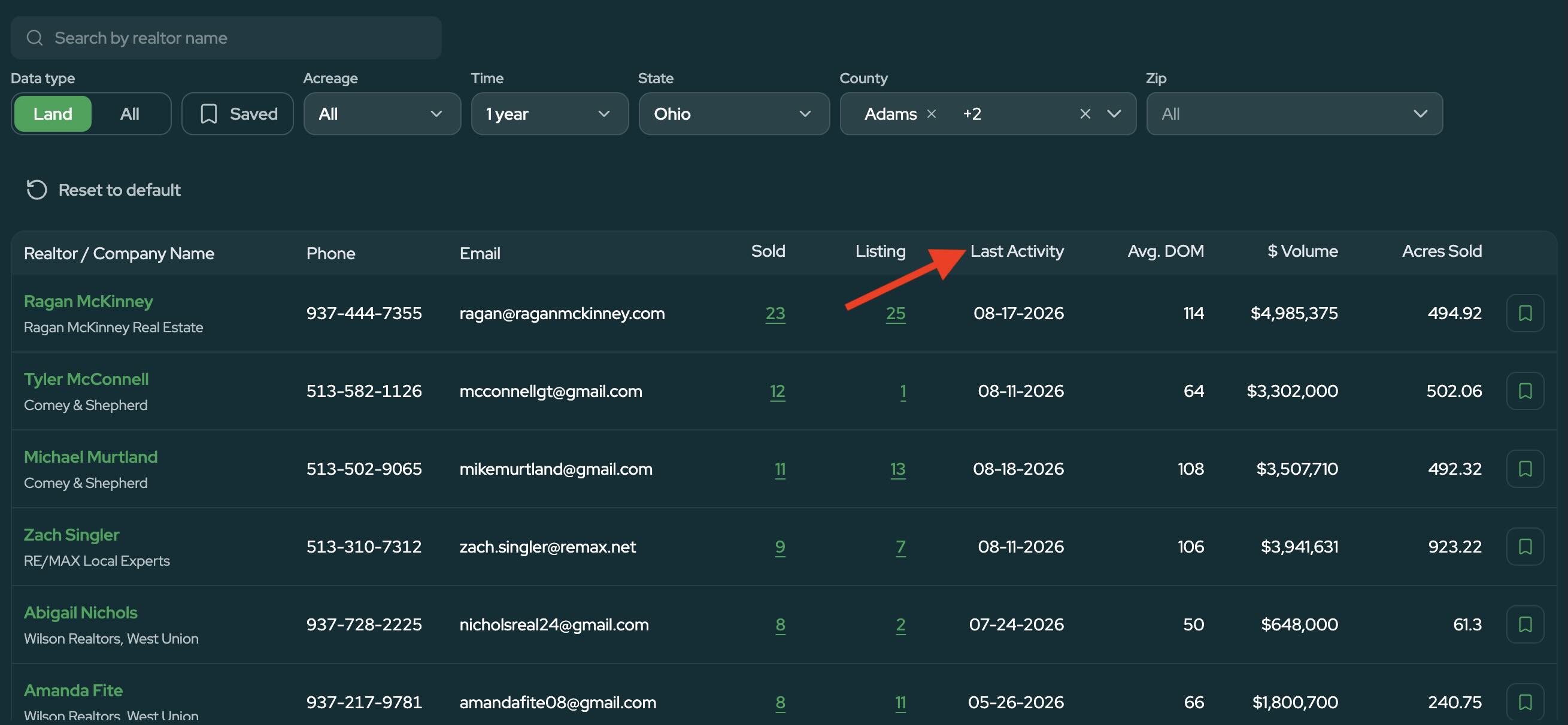Clear all selected counties
Viewport: 1568px width, 725px height.
[x=1085, y=114]
